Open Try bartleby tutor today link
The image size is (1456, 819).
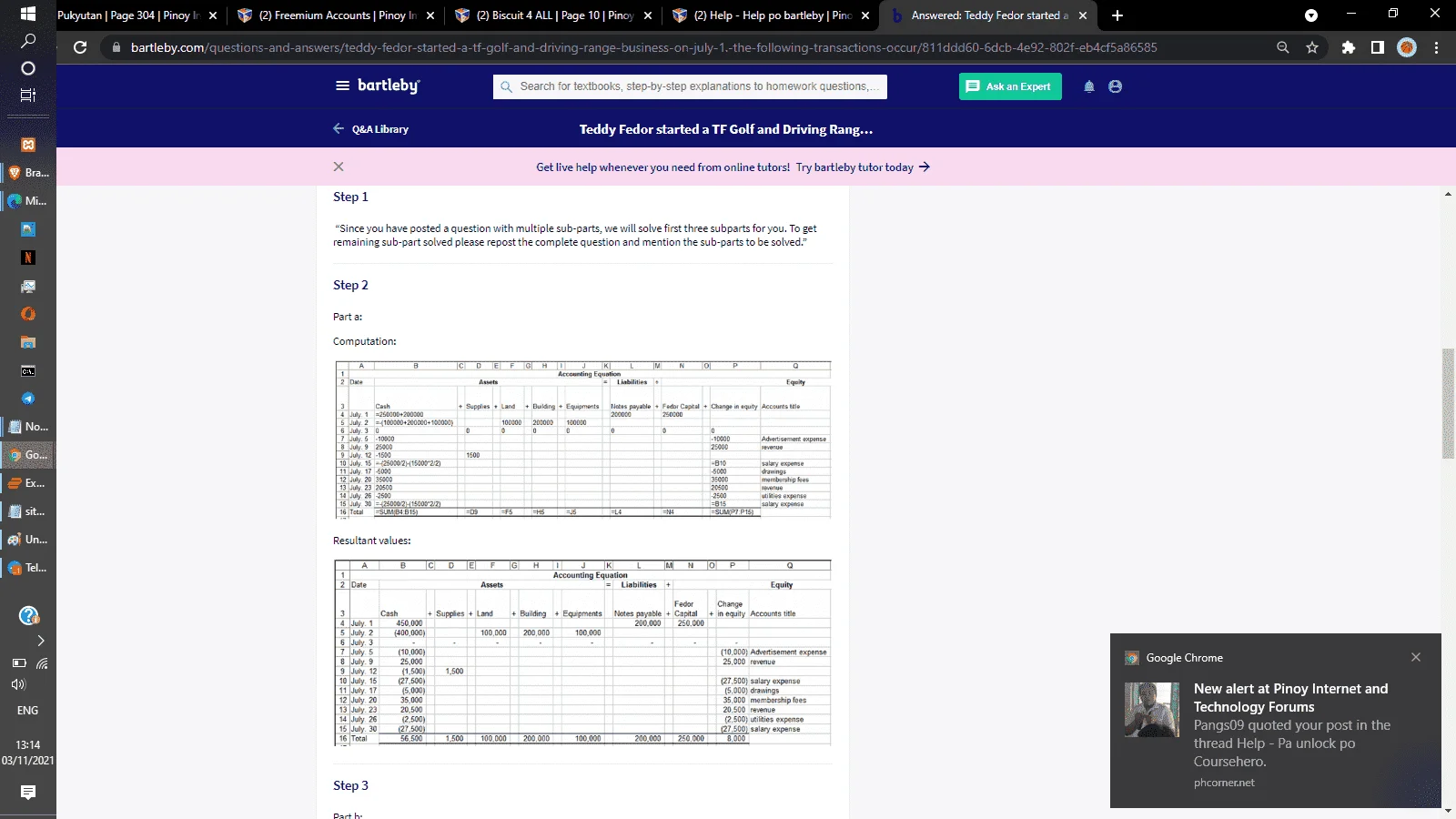pyautogui.click(x=863, y=167)
